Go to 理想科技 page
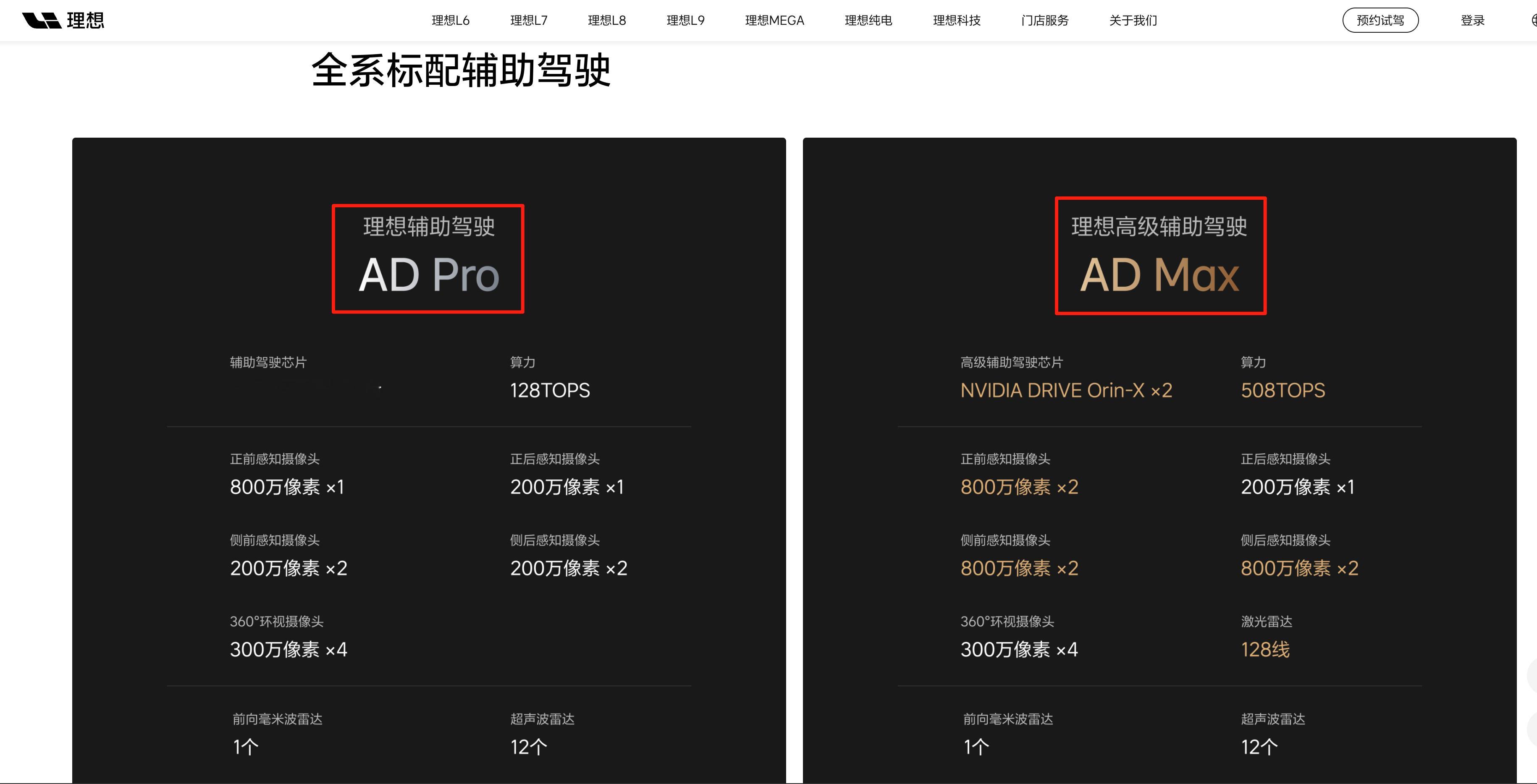Image resolution: width=1537 pixels, height=784 pixels. [957, 20]
